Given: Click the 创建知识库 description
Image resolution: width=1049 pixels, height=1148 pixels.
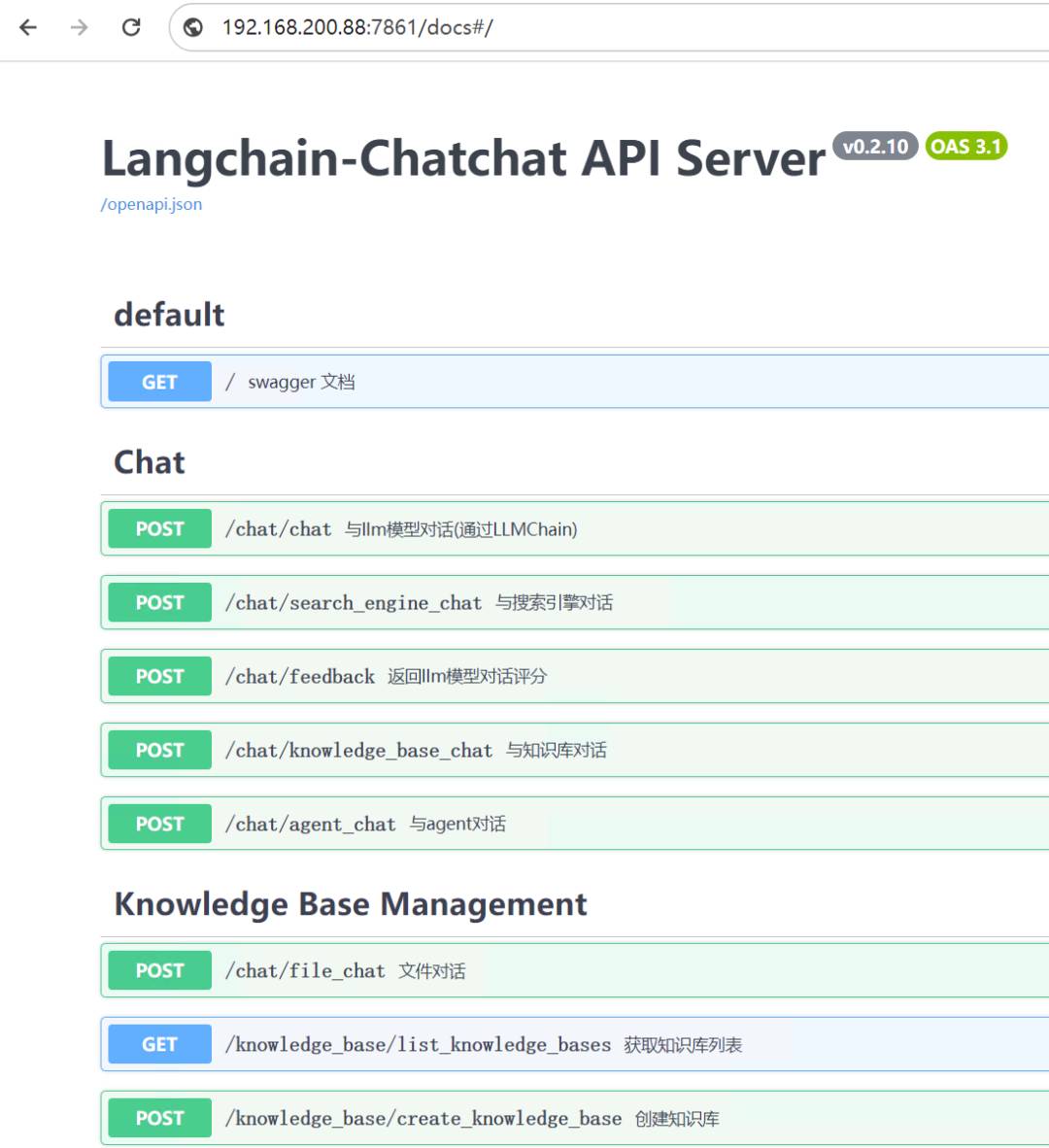Looking at the screenshot, I should [x=677, y=1119].
